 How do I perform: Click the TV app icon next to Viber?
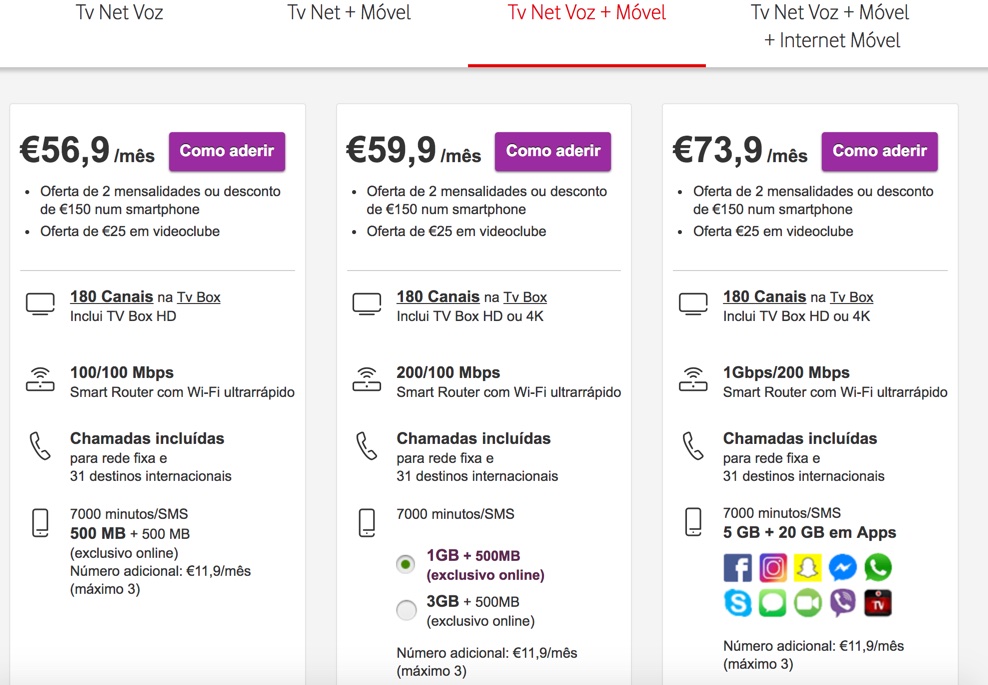pyautogui.click(x=877, y=603)
